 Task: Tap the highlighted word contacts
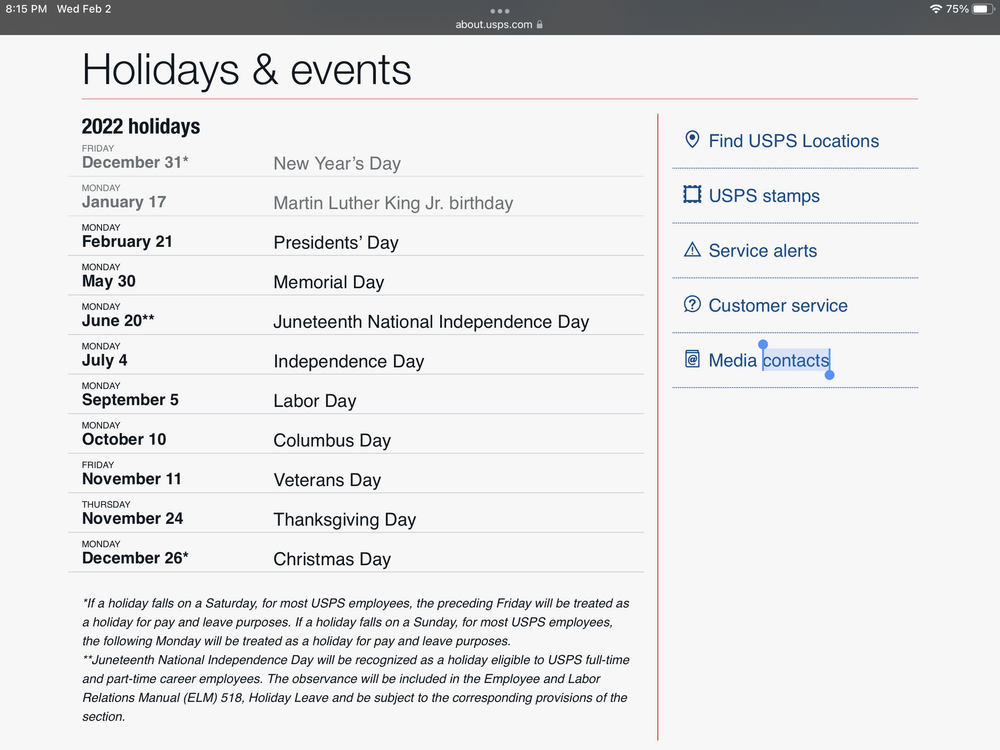click(x=796, y=360)
